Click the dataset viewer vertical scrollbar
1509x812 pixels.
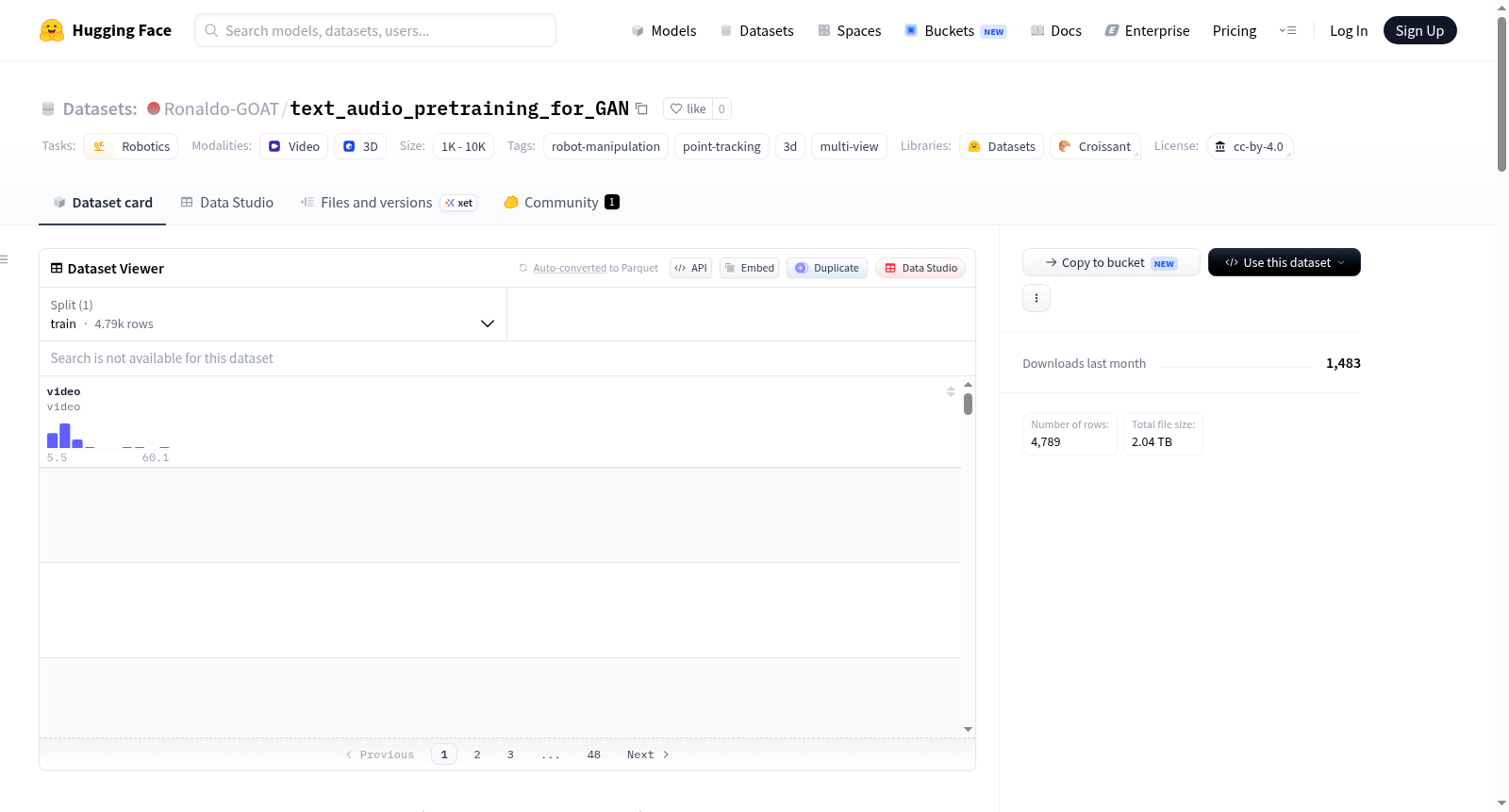[968, 405]
